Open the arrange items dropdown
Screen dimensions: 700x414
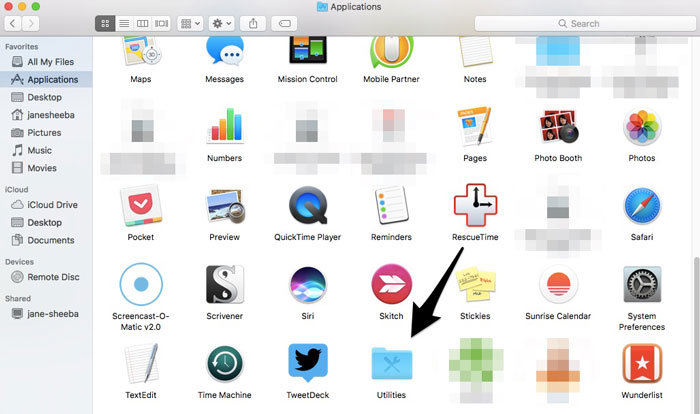pos(188,23)
